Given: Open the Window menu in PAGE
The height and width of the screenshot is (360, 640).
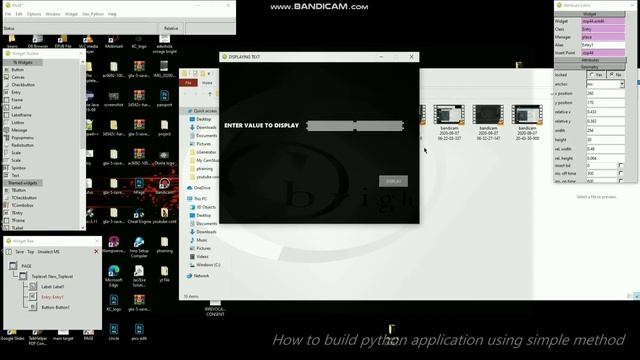Looking at the screenshot, I should pyautogui.click(x=53, y=14).
